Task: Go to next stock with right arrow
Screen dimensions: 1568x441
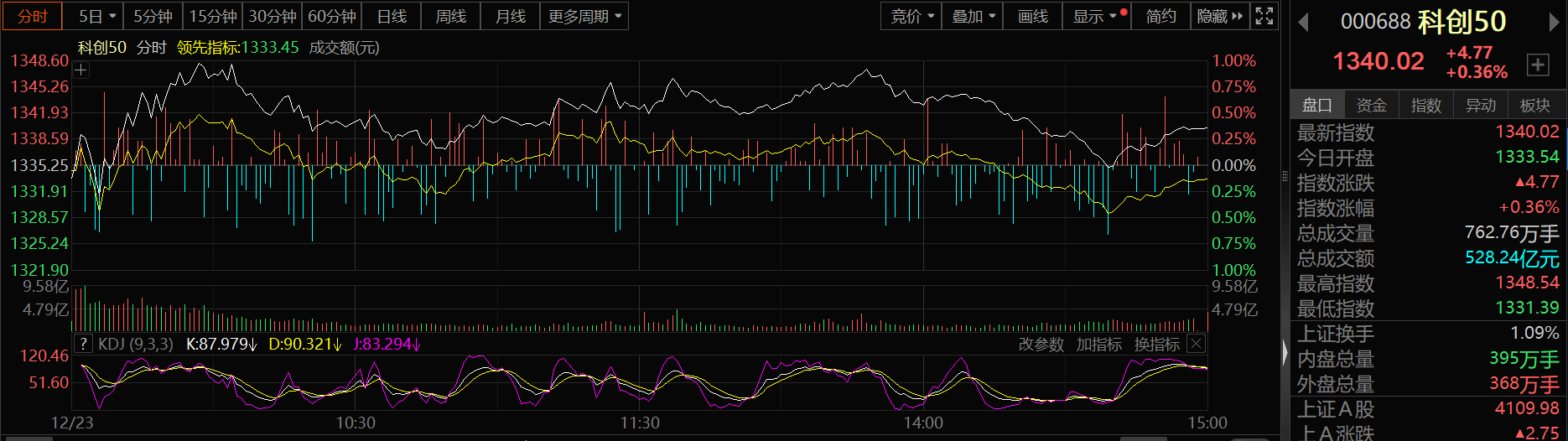Action: pos(1554,23)
